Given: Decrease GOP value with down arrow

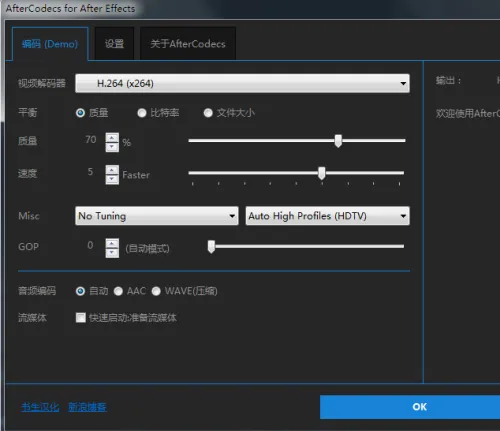Looking at the screenshot, I should [112, 253].
